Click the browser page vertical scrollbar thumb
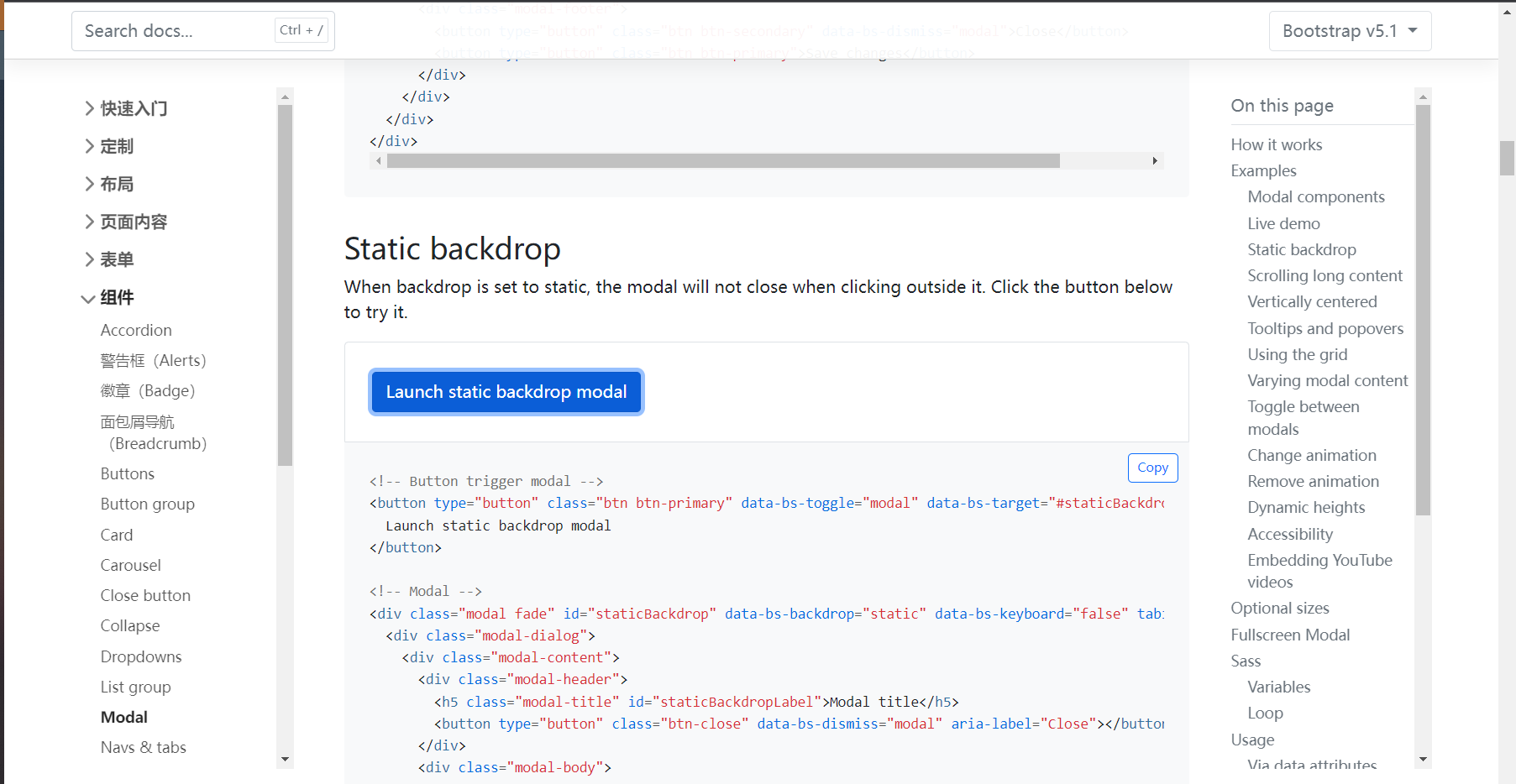The image size is (1516, 784). 1508,158
